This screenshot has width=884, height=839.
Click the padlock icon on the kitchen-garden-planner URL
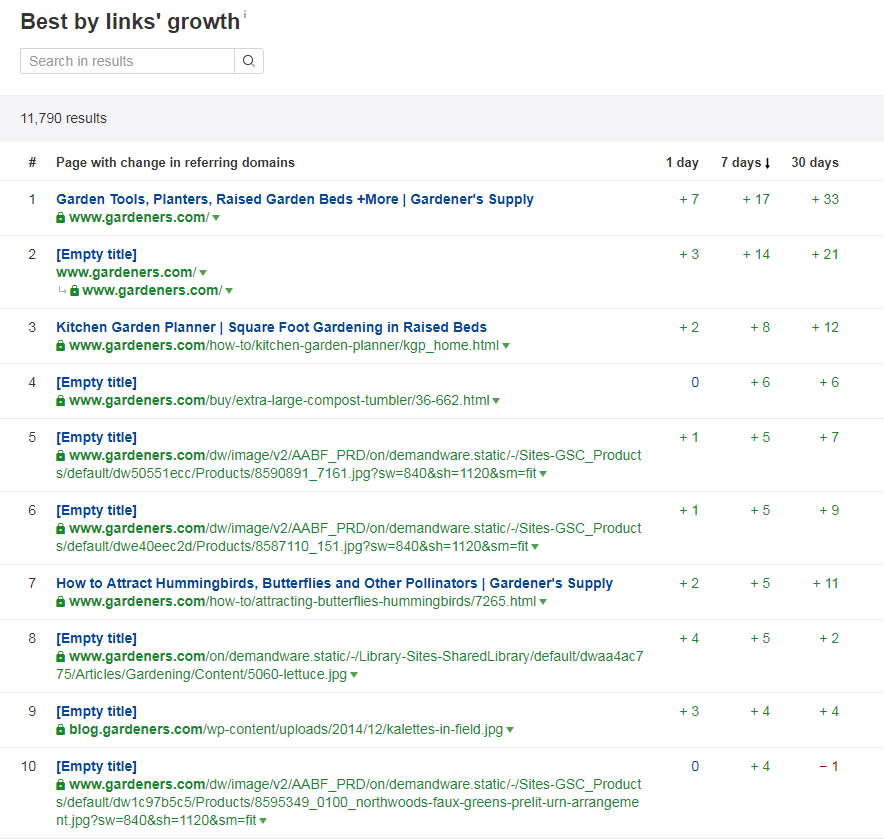pyautogui.click(x=60, y=346)
